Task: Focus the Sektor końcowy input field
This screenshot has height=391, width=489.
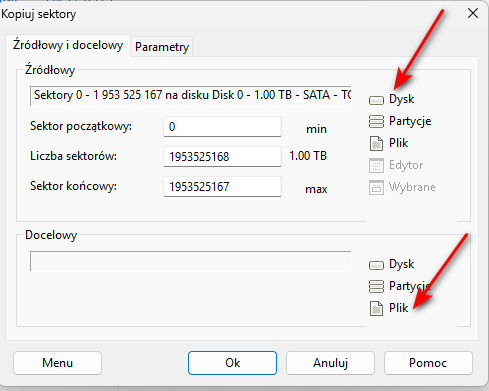Action: pyautogui.click(x=222, y=186)
